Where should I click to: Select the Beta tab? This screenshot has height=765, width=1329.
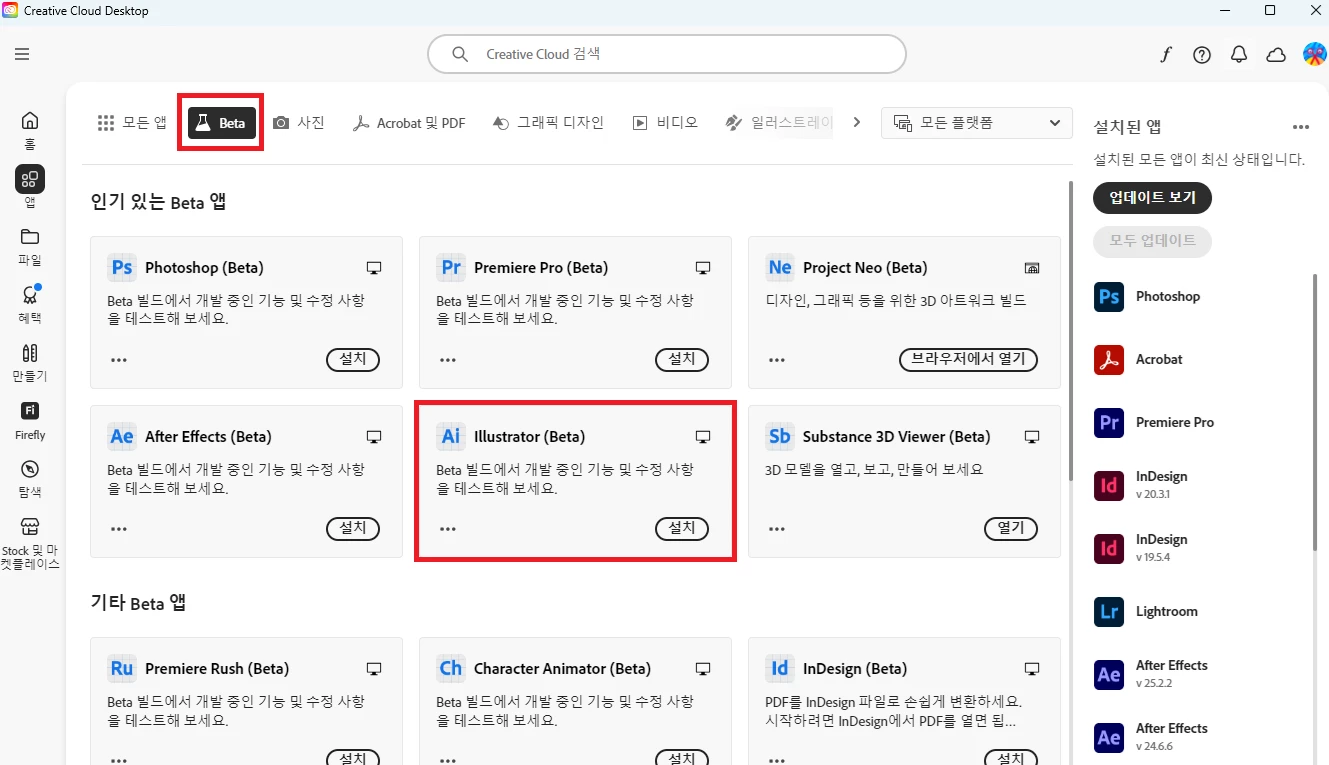click(220, 123)
